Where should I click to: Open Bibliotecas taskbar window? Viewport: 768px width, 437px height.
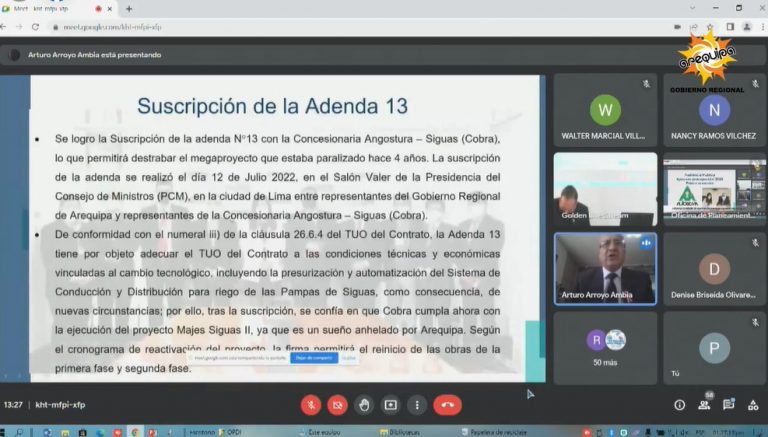coord(400,432)
